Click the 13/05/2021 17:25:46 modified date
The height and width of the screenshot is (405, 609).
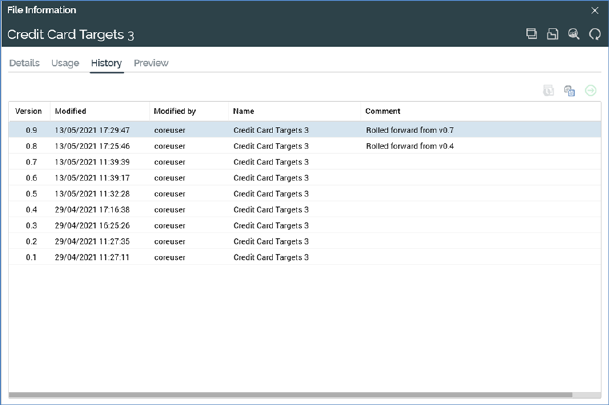click(x=92, y=146)
